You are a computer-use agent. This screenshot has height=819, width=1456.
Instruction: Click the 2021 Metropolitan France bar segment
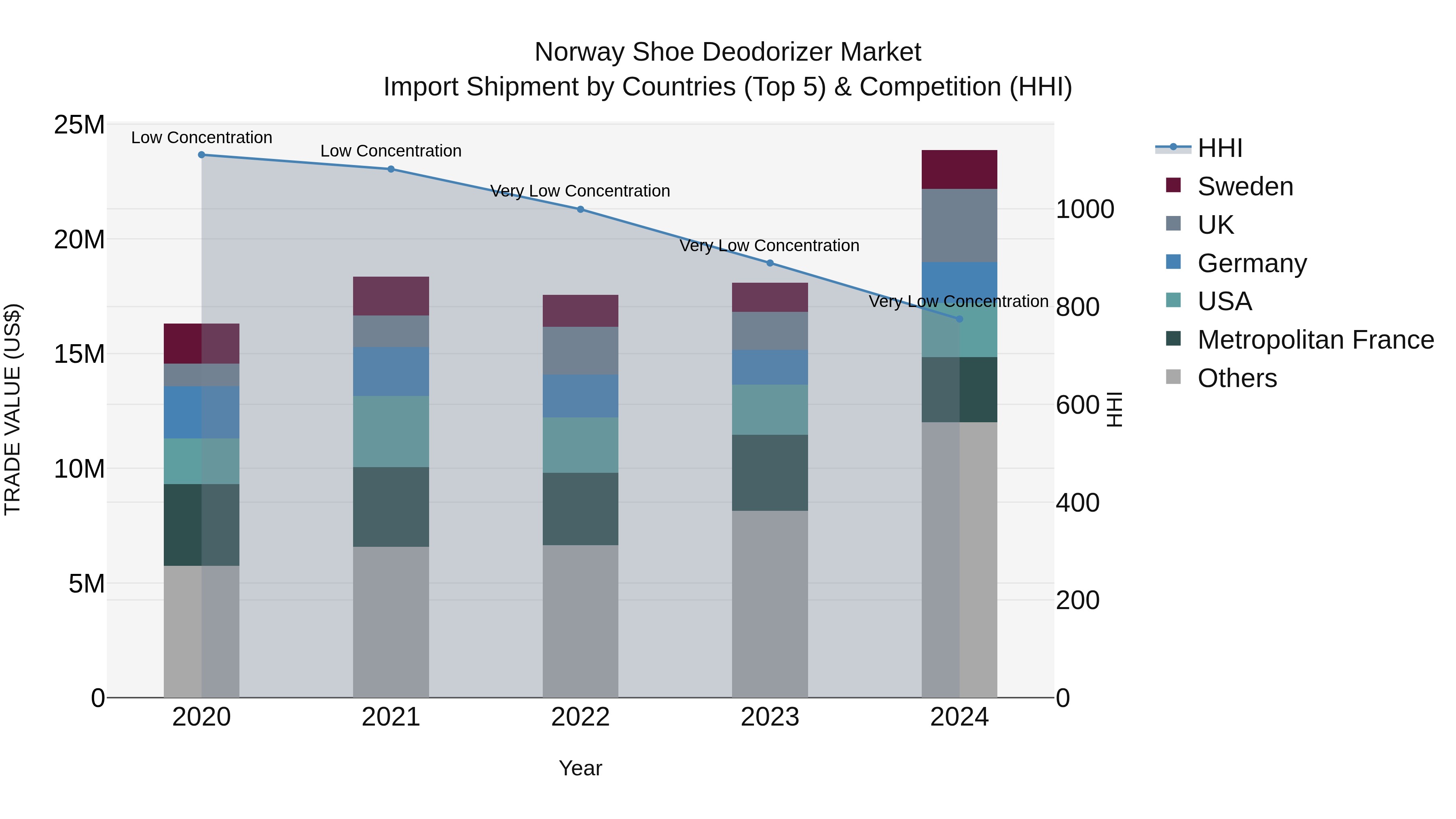coord(391,507)
